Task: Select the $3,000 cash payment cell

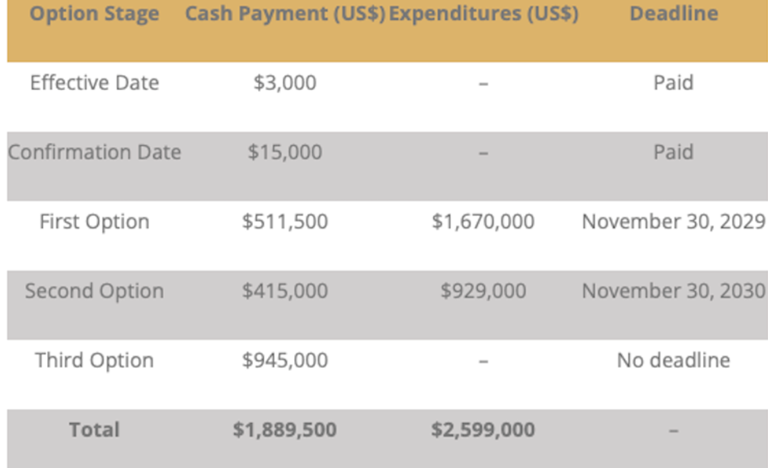Action: click(285, 83)
